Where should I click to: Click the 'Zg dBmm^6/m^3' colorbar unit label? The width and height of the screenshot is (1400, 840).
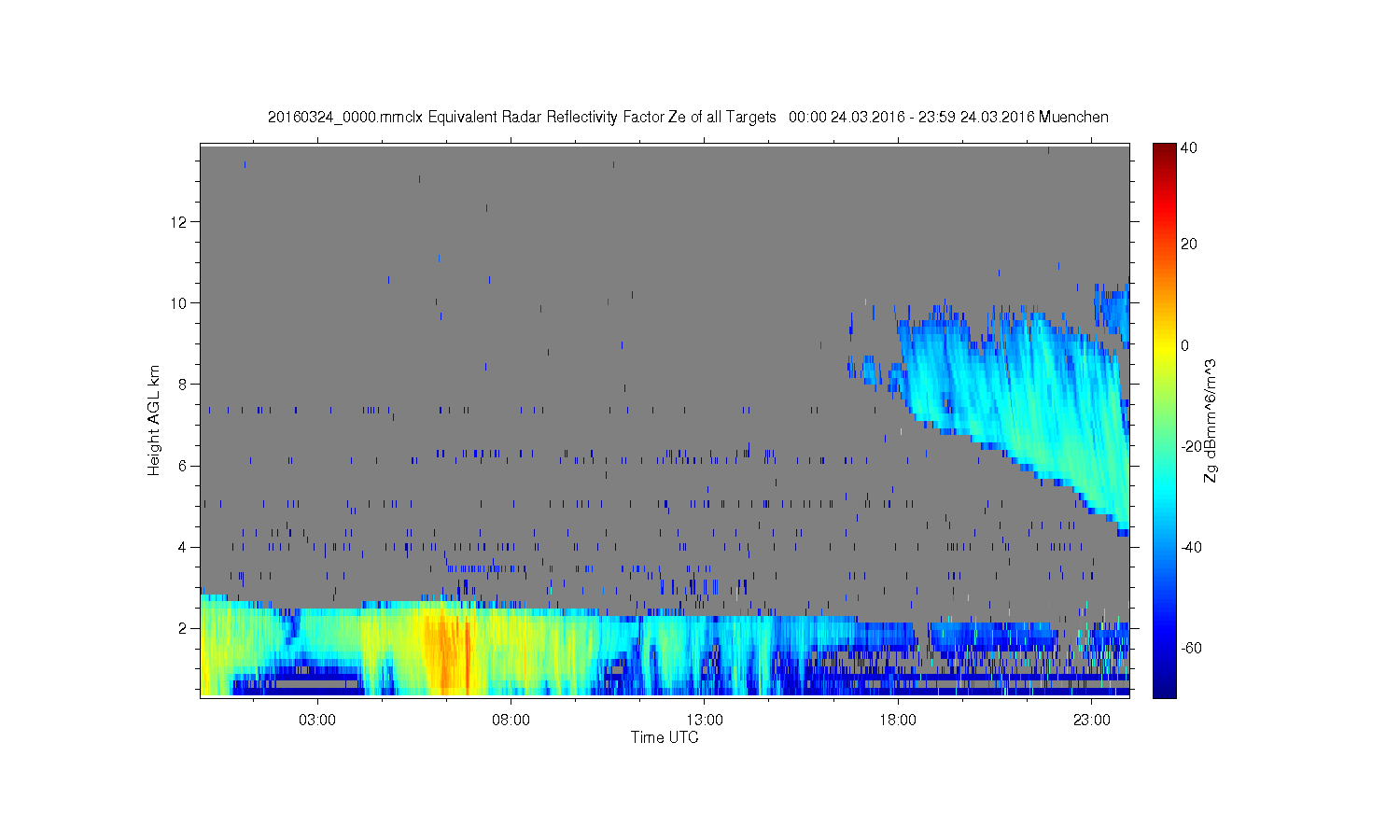[1211, 420]
